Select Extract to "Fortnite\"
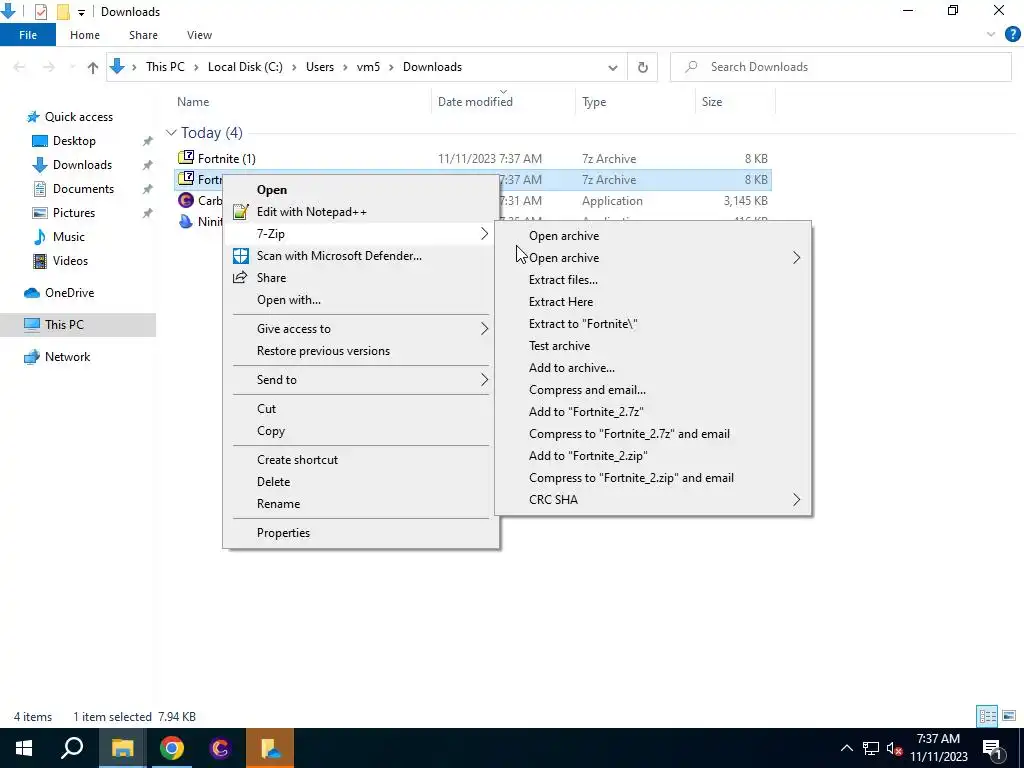This screenshot has height=768, width=1024. point(583,324)
